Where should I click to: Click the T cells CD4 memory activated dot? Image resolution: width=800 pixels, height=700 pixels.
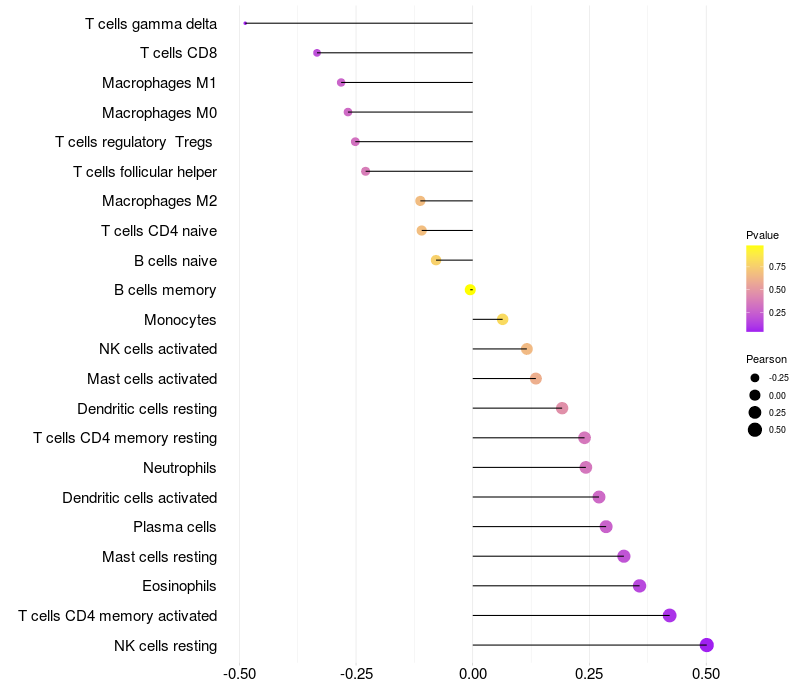tap(669, 616)
